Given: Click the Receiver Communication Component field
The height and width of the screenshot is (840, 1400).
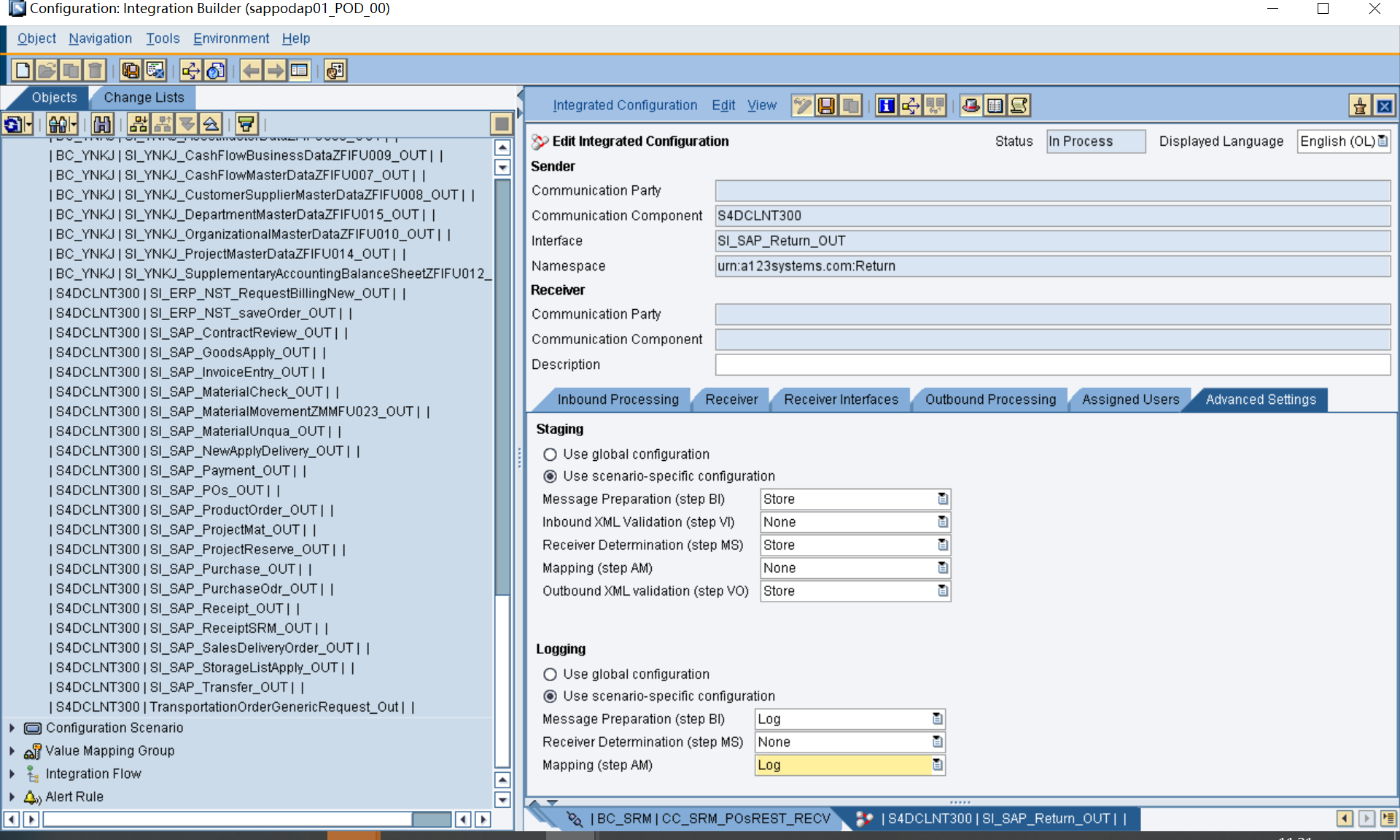Looking at the screenshot, I should click(x=1052, y=340).
